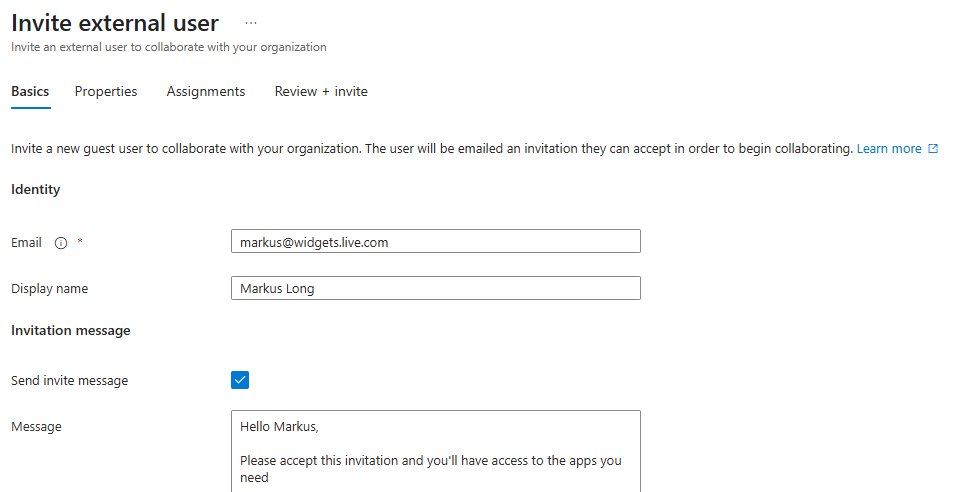
Task: Click the Email field label
Action: pos(26,243)
